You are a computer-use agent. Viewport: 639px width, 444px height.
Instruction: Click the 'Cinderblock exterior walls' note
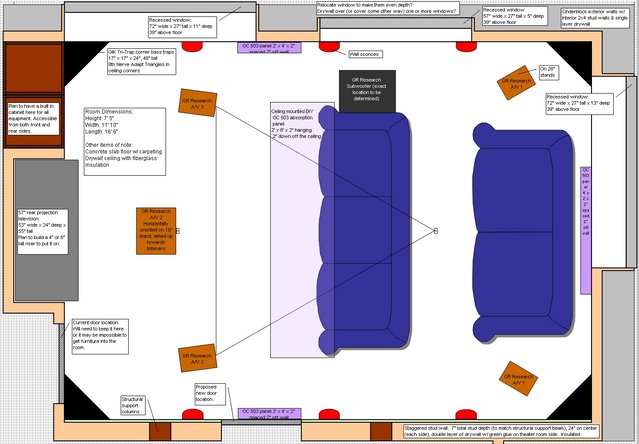(595, 18)
